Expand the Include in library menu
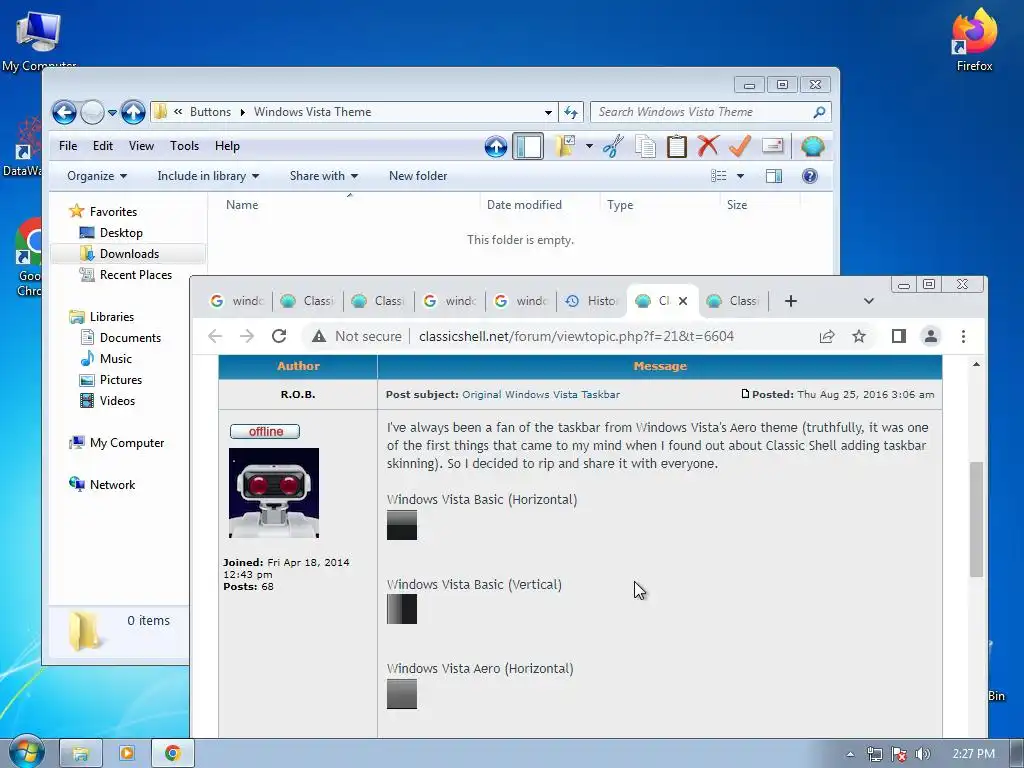The width and height of the screenshot is (1024, 768). tap(208, 176)
